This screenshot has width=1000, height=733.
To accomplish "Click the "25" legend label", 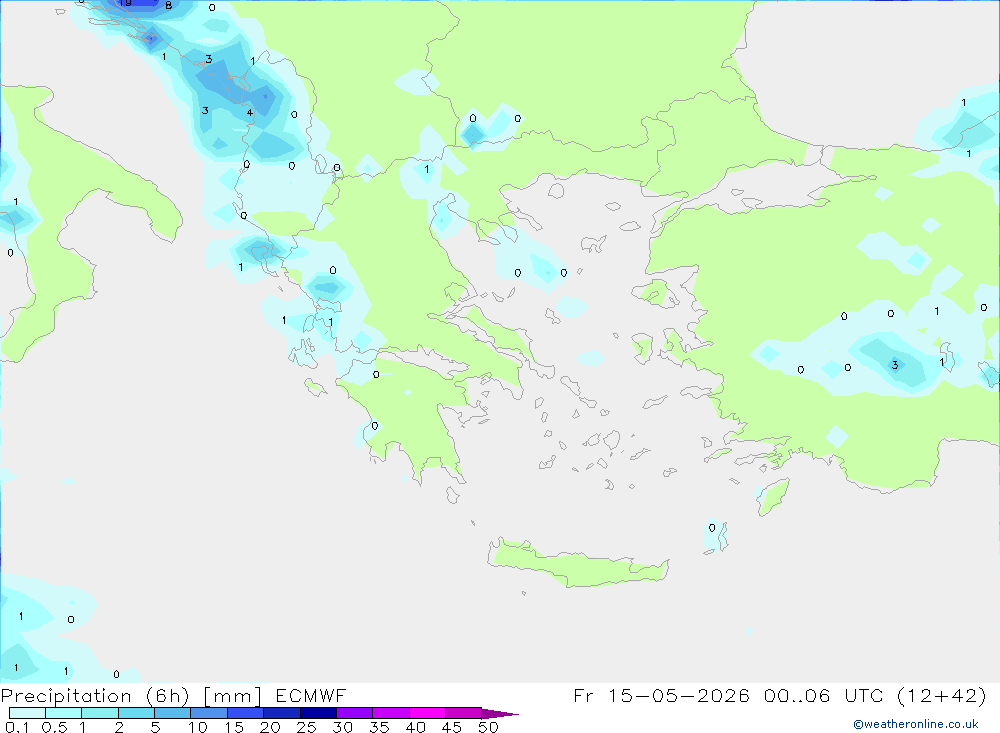I will (306, 727).
